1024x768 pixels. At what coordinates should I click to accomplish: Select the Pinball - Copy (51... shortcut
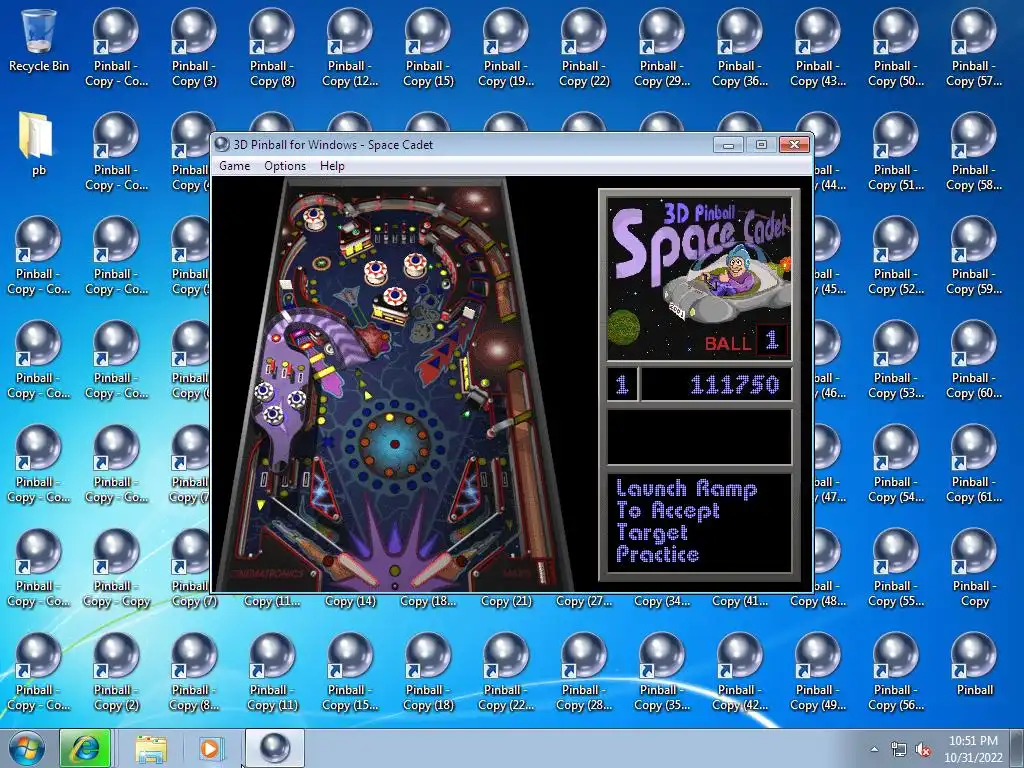[x=896, y=152]
